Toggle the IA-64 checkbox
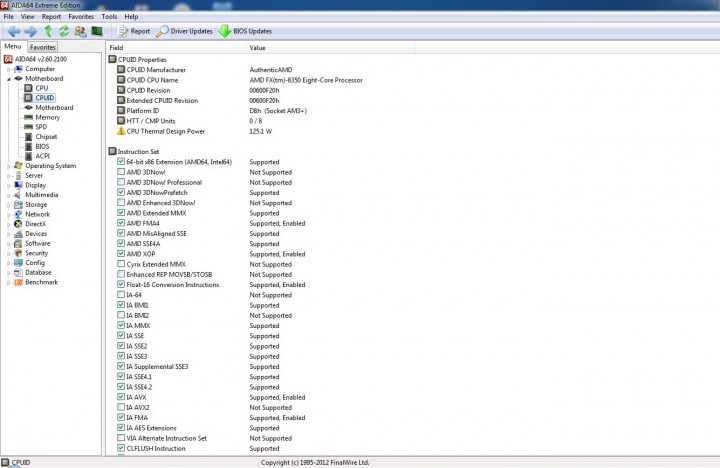 (121, 294)
